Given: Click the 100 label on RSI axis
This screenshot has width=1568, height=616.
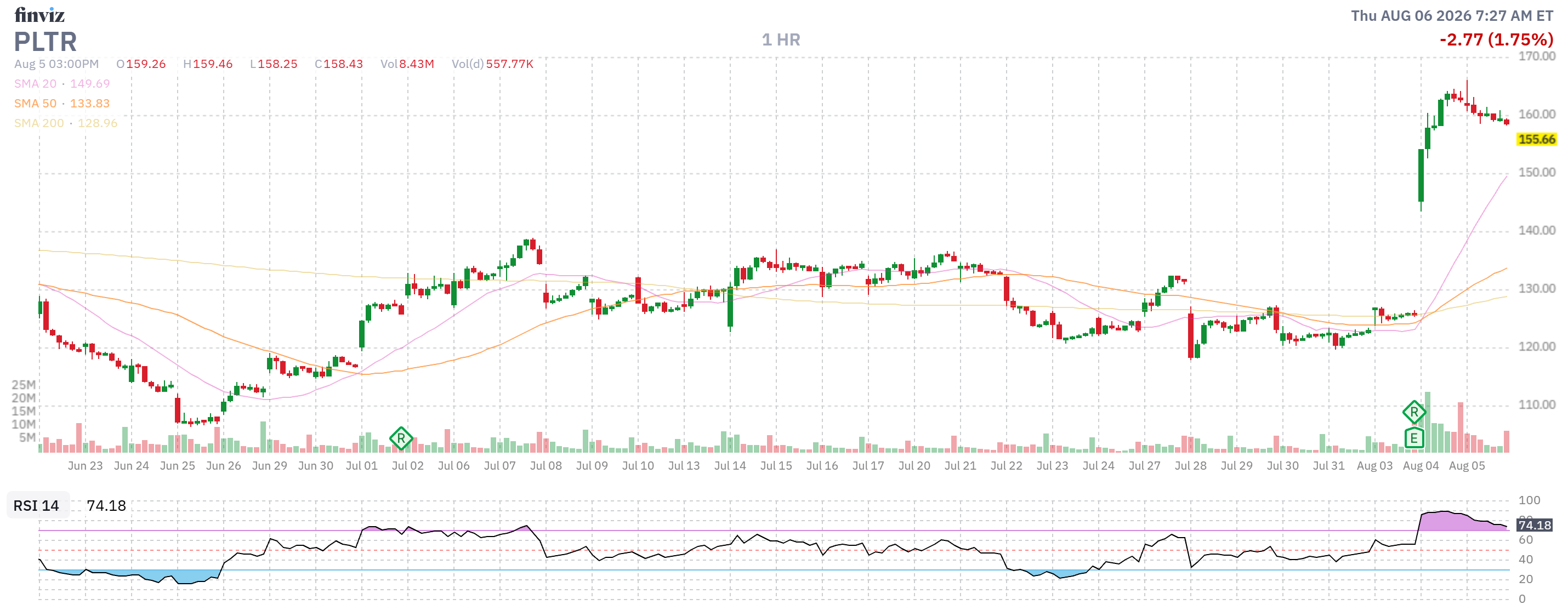Looking at the screenshot, I should [1529, 500].
